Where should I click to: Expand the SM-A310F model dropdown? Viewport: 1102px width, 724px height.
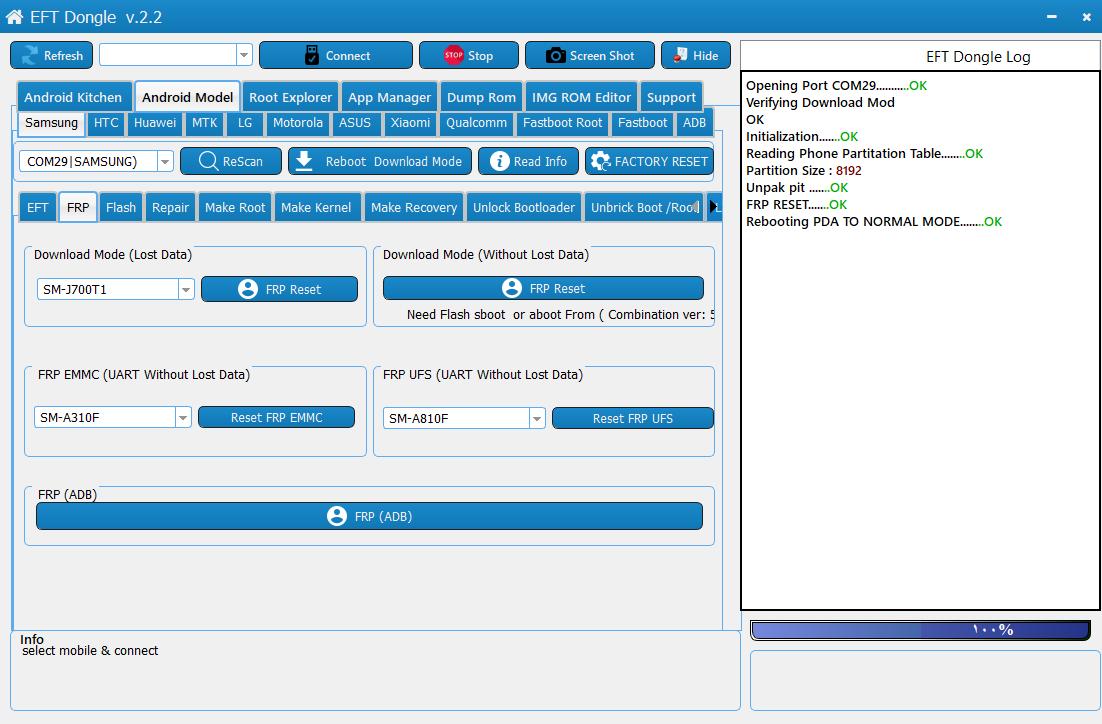coord(183,418)
